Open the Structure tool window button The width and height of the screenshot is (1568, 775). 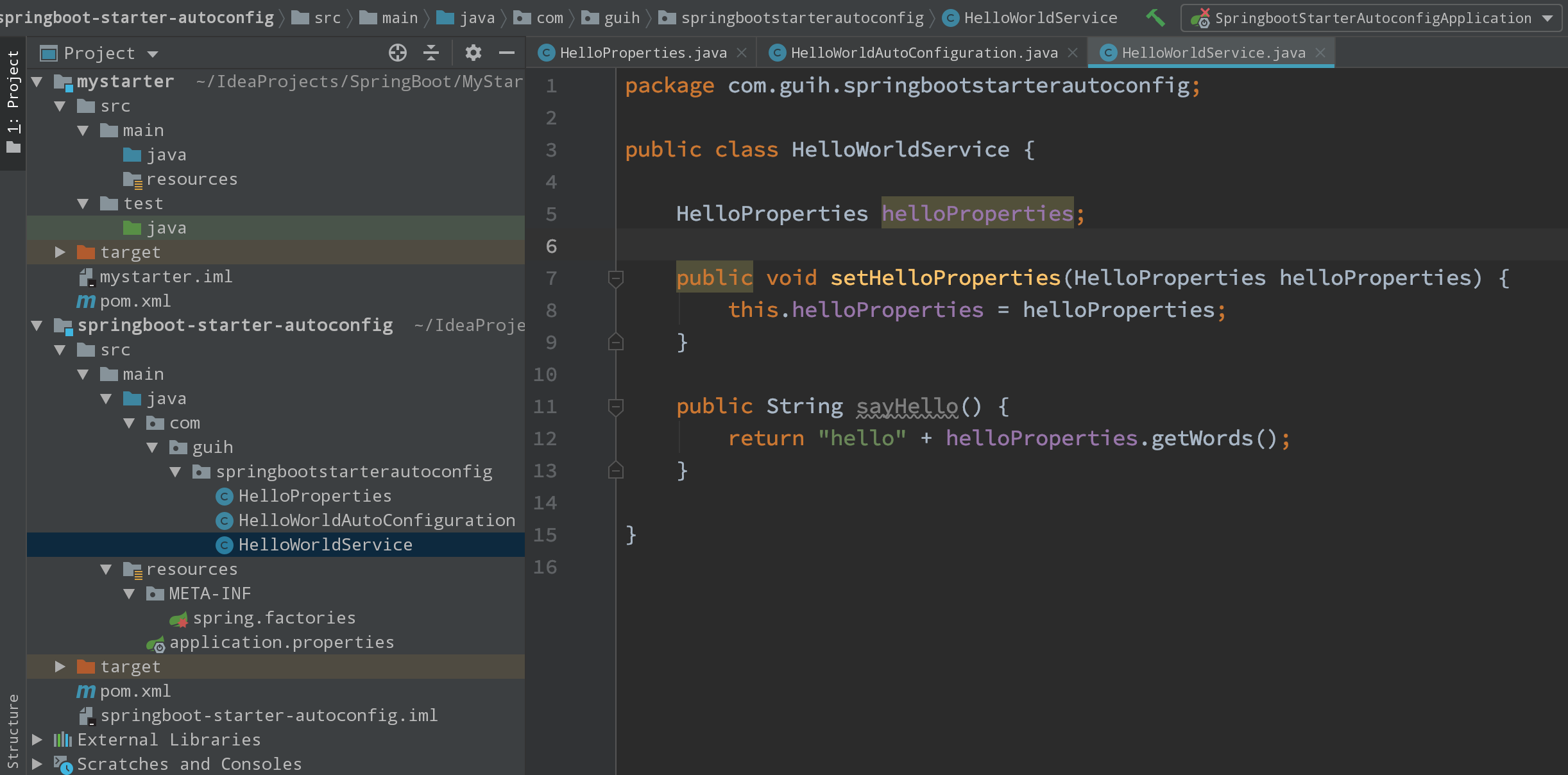point(13,728)
